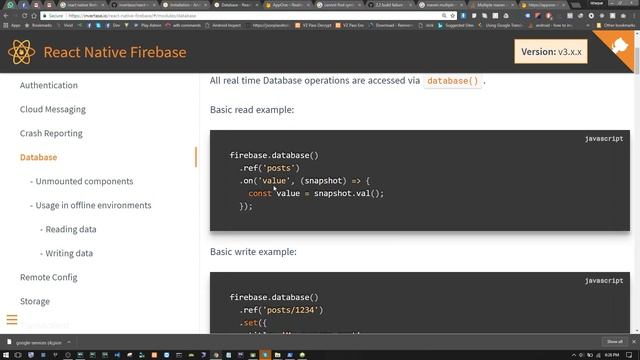Click the database() inline code text
This screenshot has height=360, width=640.
tap(453, 81)
